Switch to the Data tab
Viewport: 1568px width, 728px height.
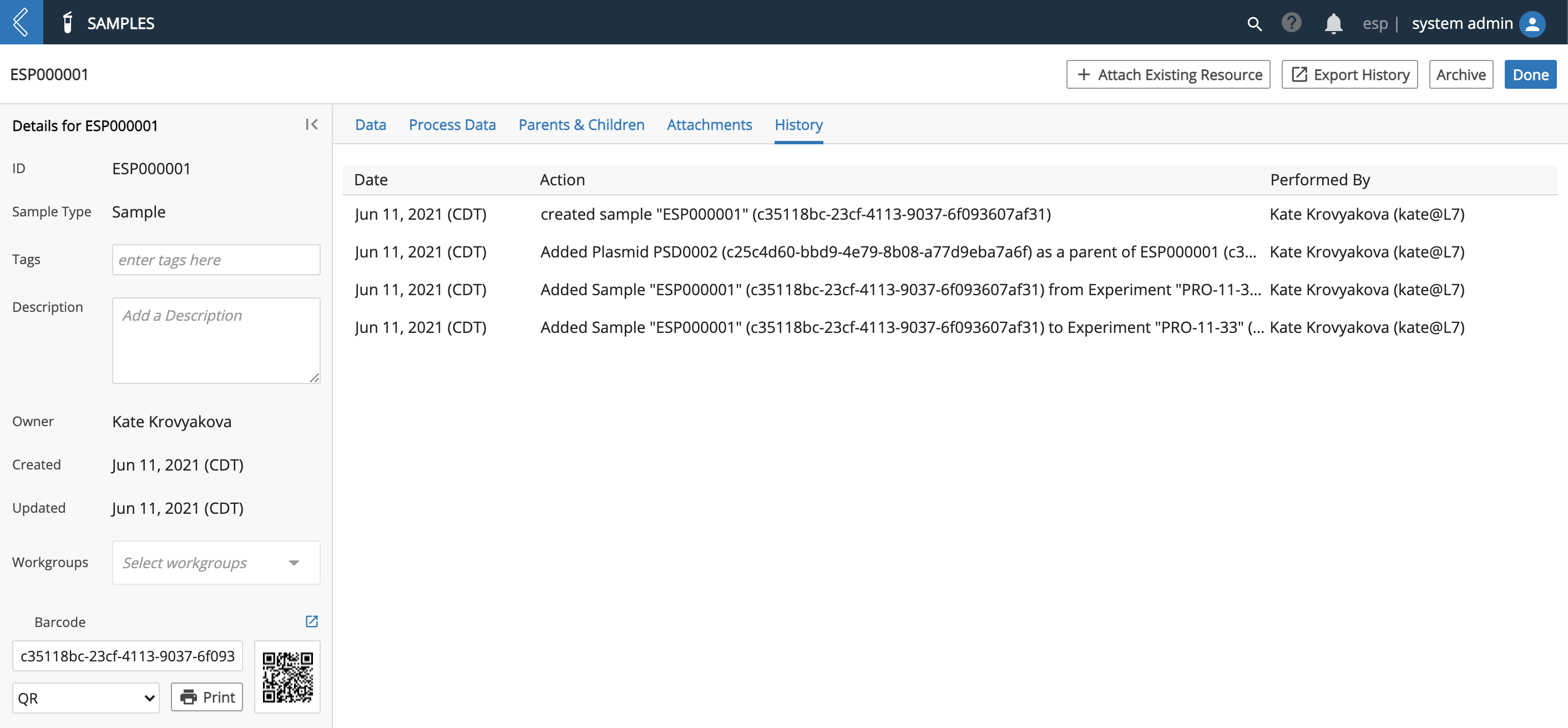click(x=370, y=124)
